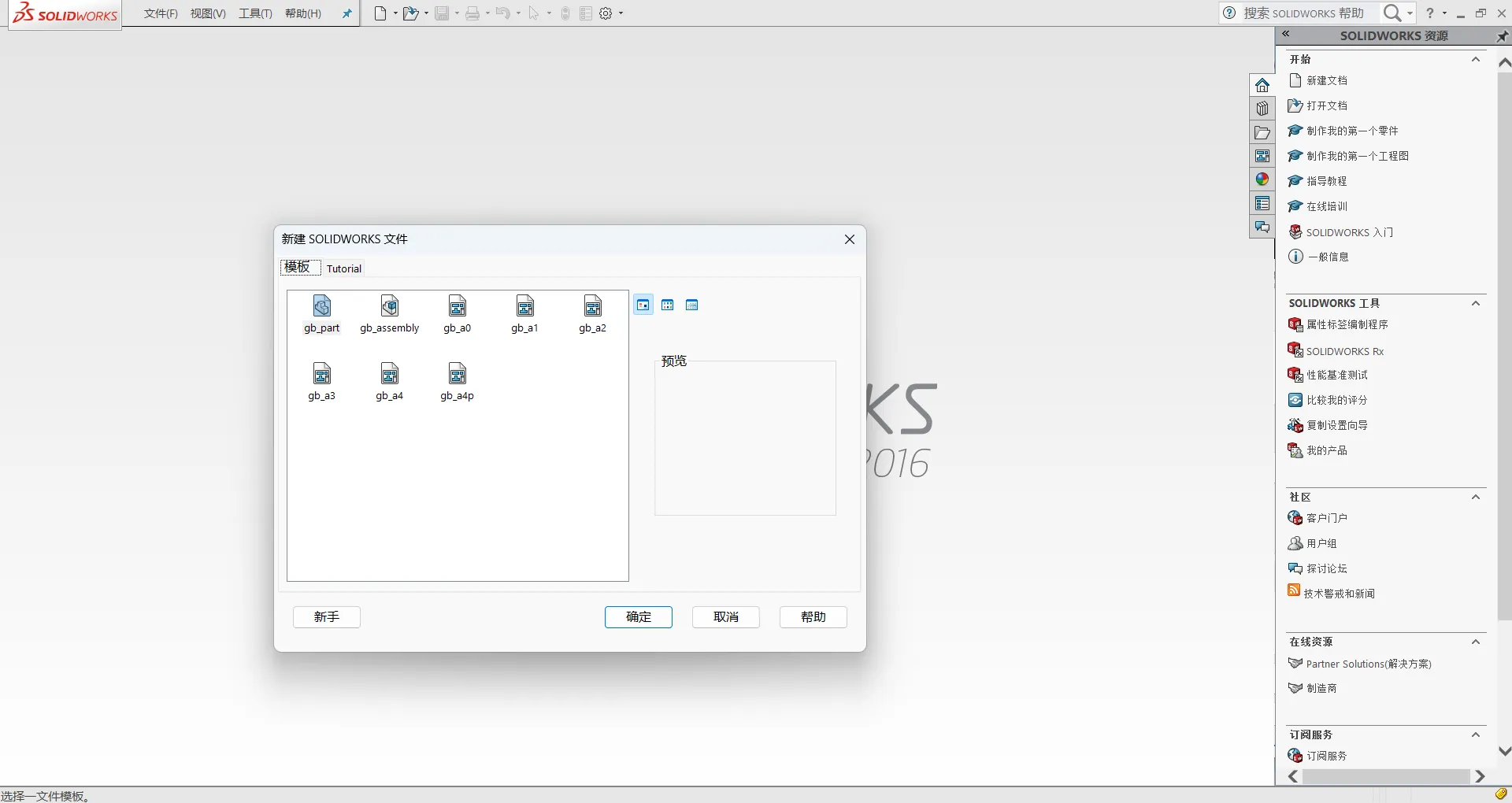Switch to the Tutorial tab
The width and height of the screenshot is (1512, 803).
coord(344,268)
